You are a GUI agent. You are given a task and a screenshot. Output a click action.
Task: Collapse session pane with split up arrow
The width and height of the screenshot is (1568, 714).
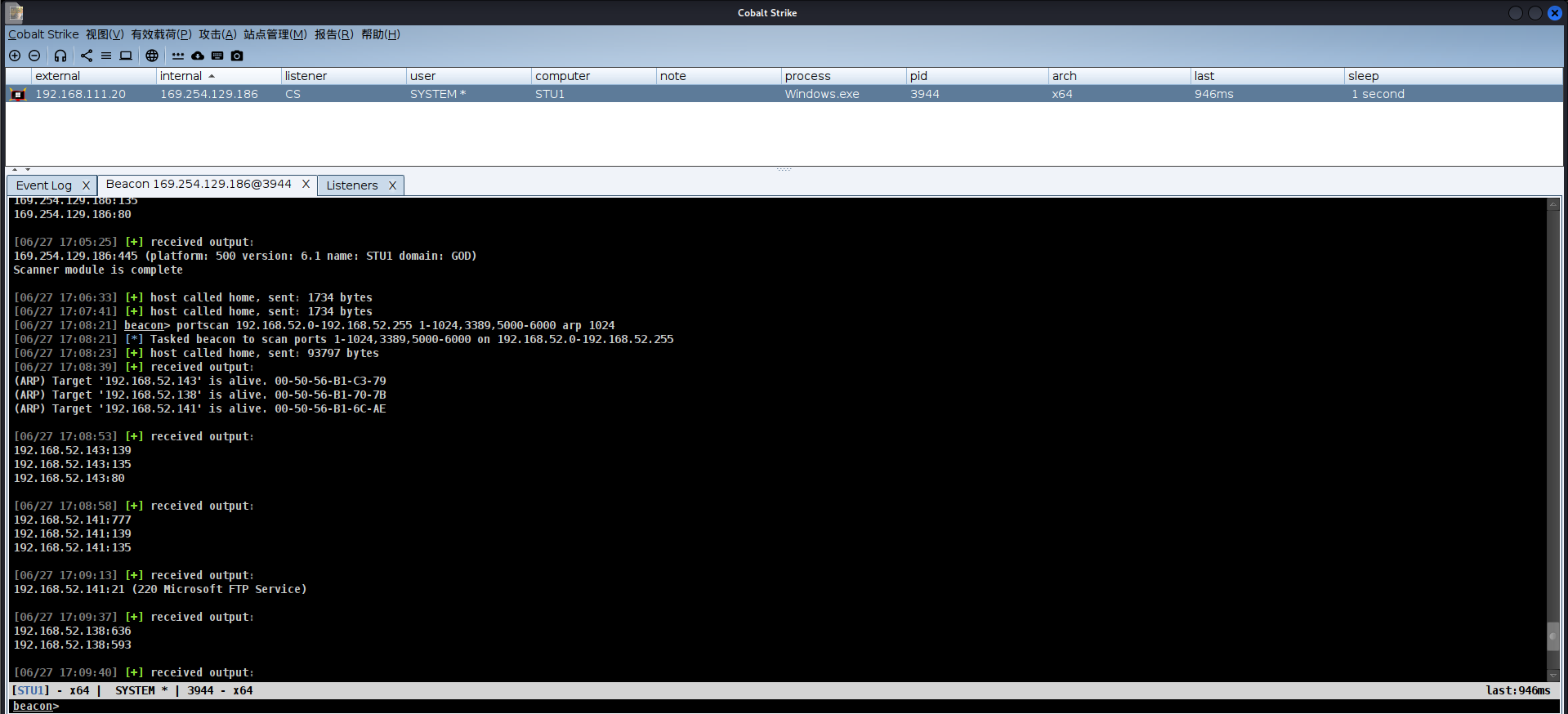[15, 169]
